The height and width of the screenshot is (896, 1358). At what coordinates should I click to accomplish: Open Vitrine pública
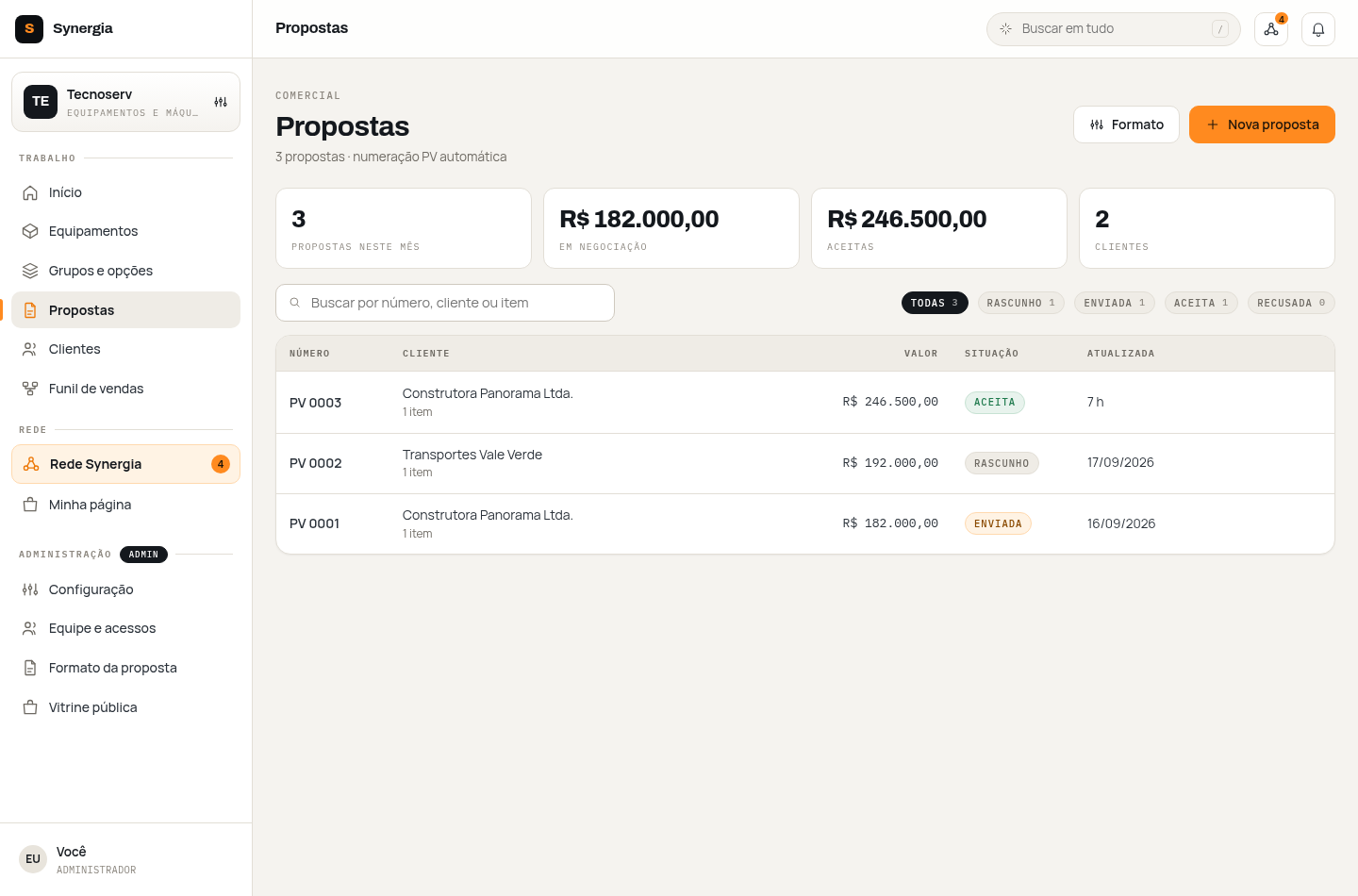125,707
